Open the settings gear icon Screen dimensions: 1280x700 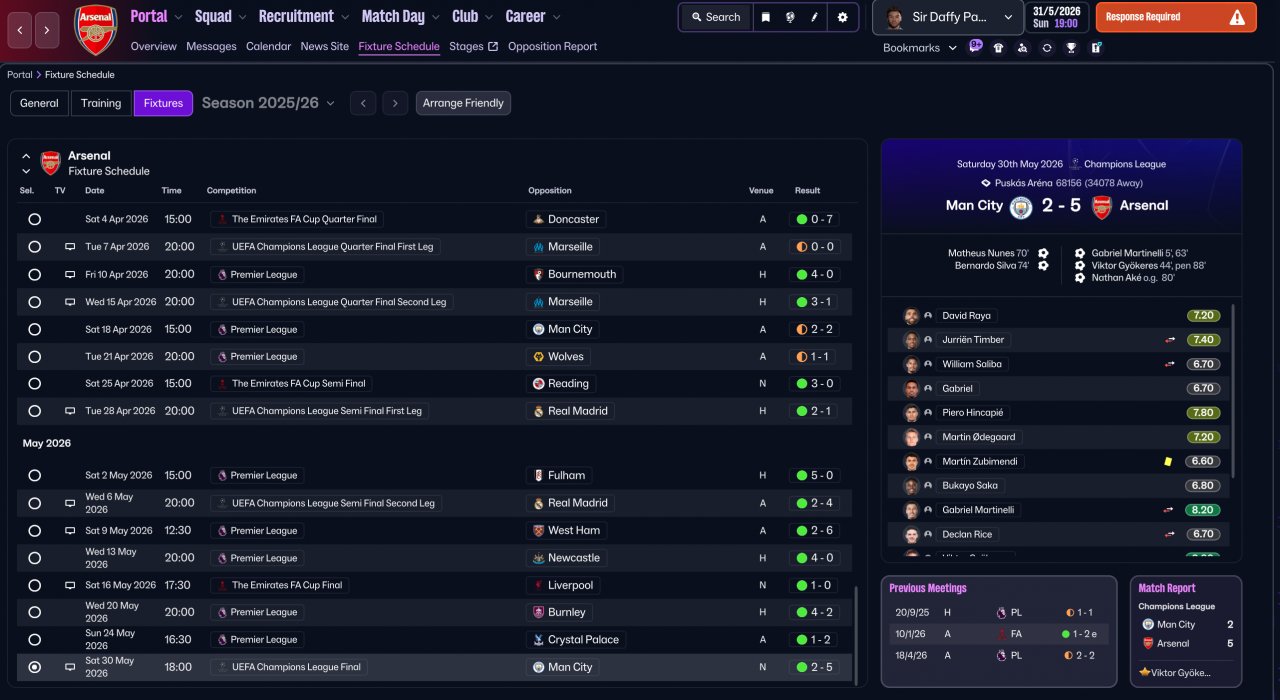(842, 17)
